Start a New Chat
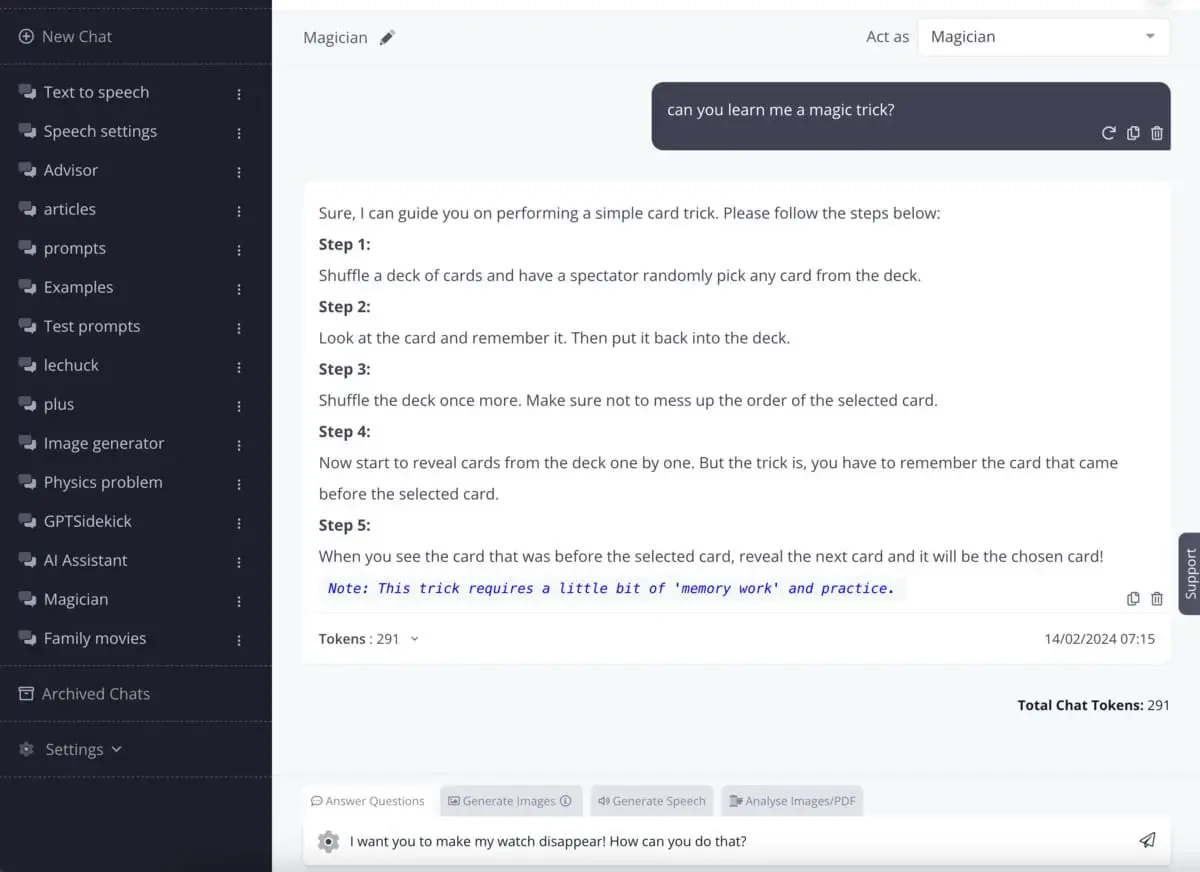1200x872 pixels. 64,36
